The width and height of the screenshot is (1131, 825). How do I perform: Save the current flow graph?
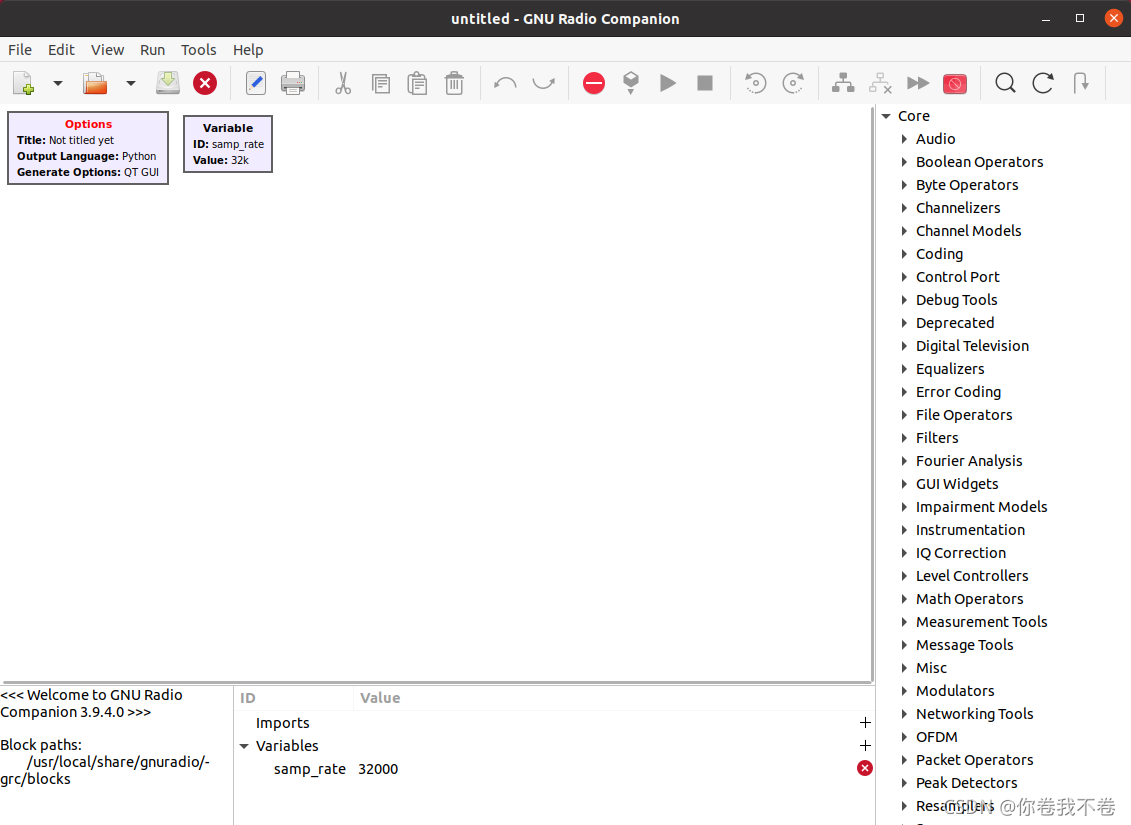tap(168, 83)
